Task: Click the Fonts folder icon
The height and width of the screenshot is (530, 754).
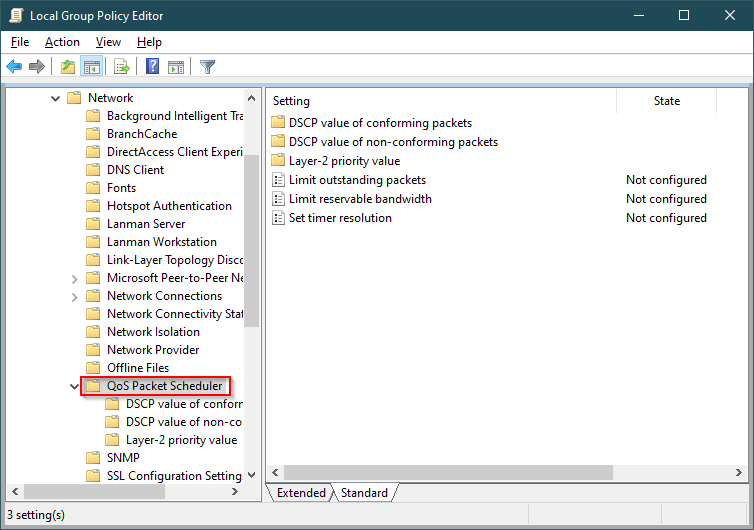Action: pyautogui.click(x=93, y=188)
